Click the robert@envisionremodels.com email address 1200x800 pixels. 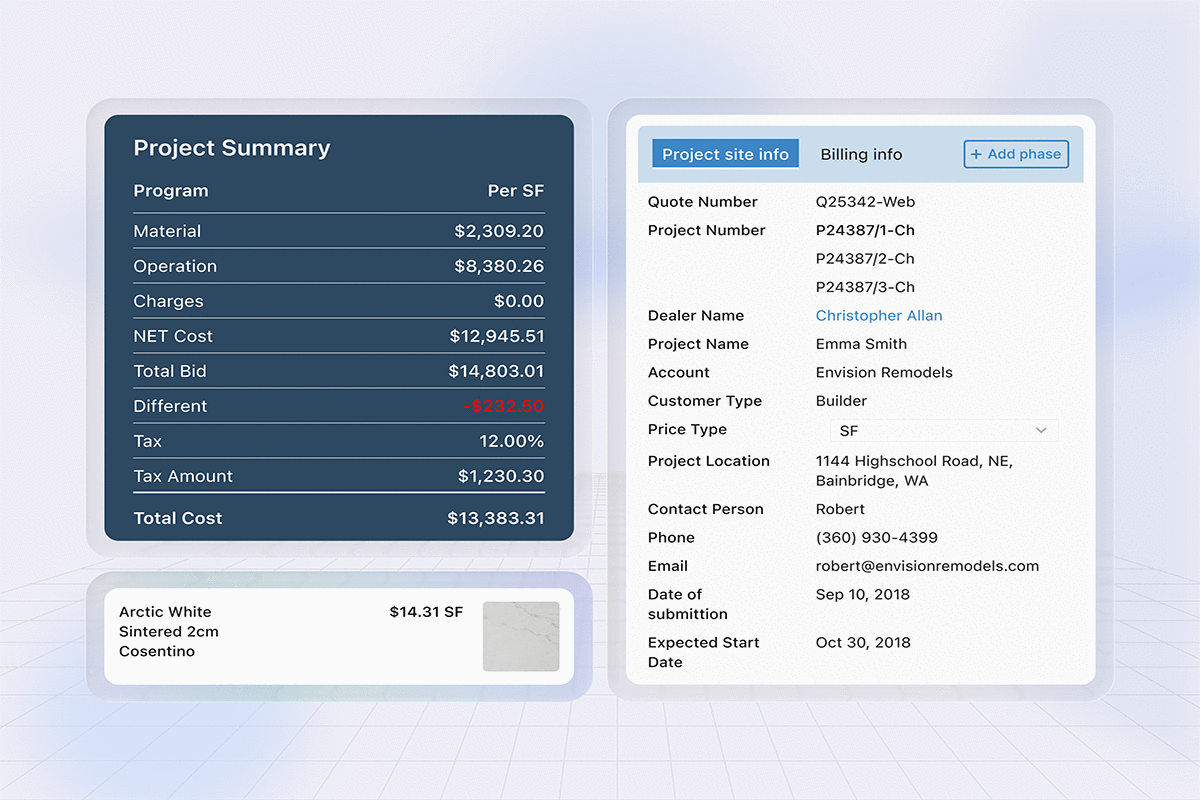pyautogui.click(x=927, y=566)
